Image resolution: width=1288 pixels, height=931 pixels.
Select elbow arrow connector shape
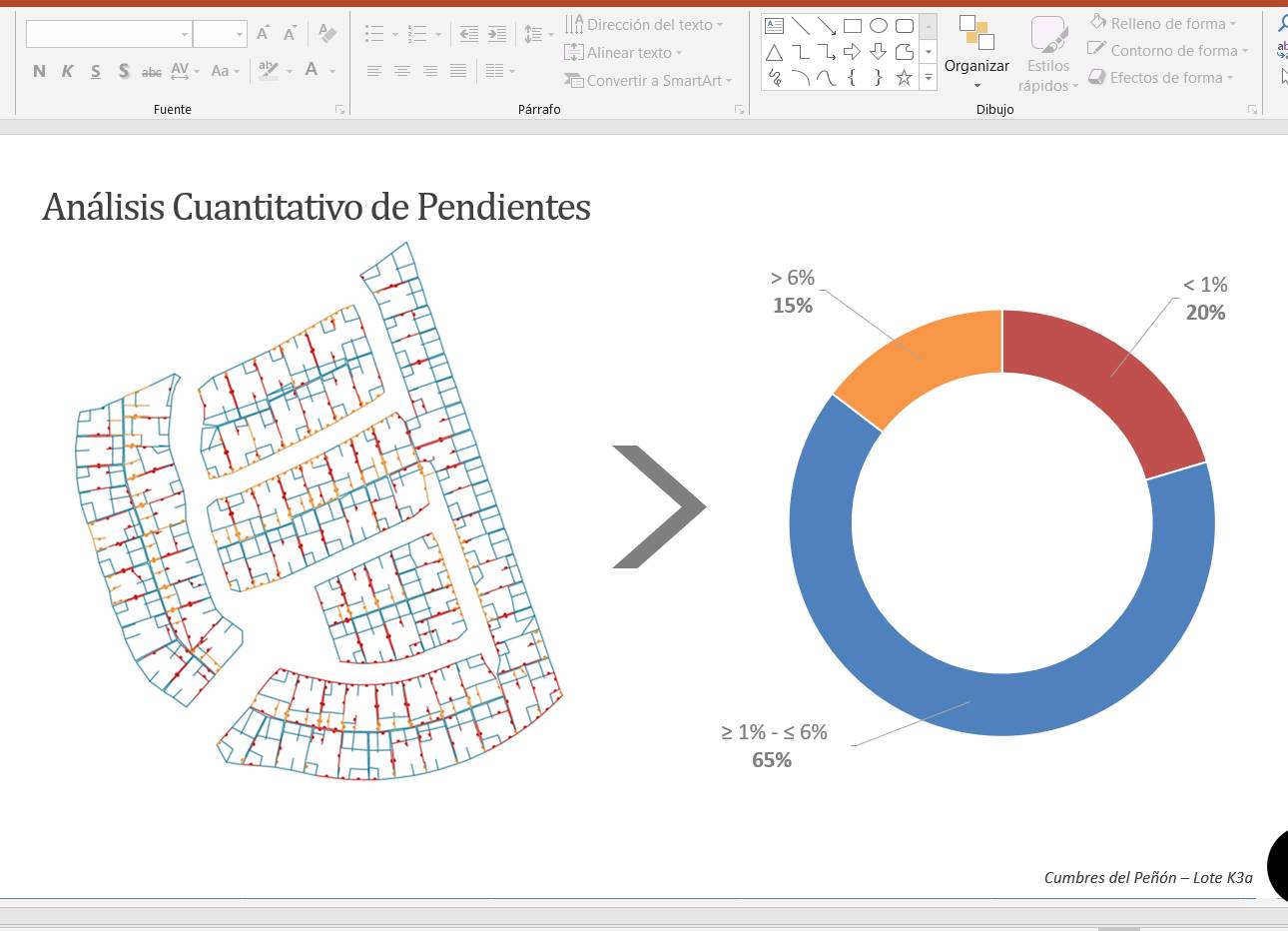click(x=826, y=52)
